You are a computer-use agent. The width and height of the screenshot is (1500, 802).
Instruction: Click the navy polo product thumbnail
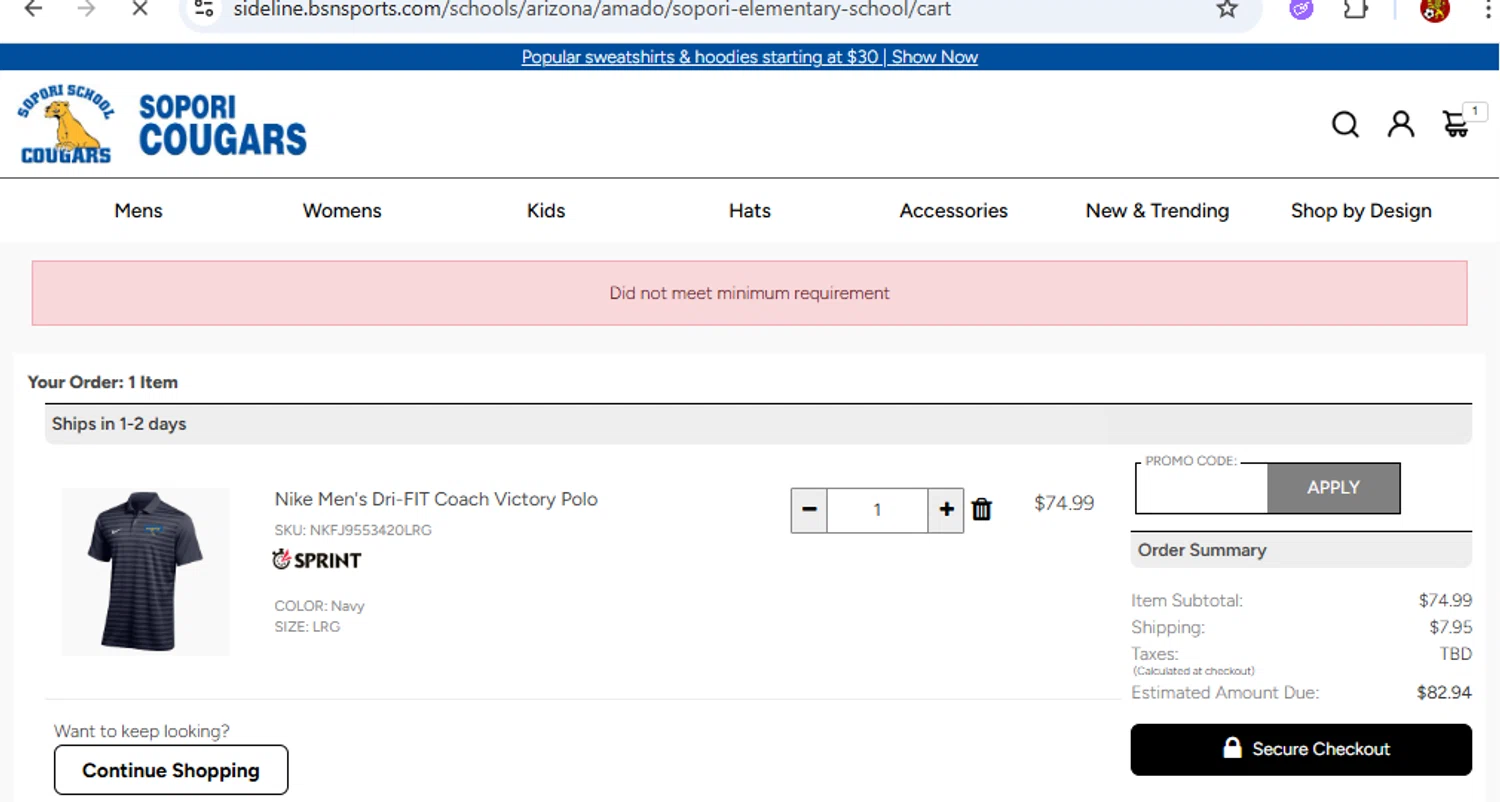point(146,572)
